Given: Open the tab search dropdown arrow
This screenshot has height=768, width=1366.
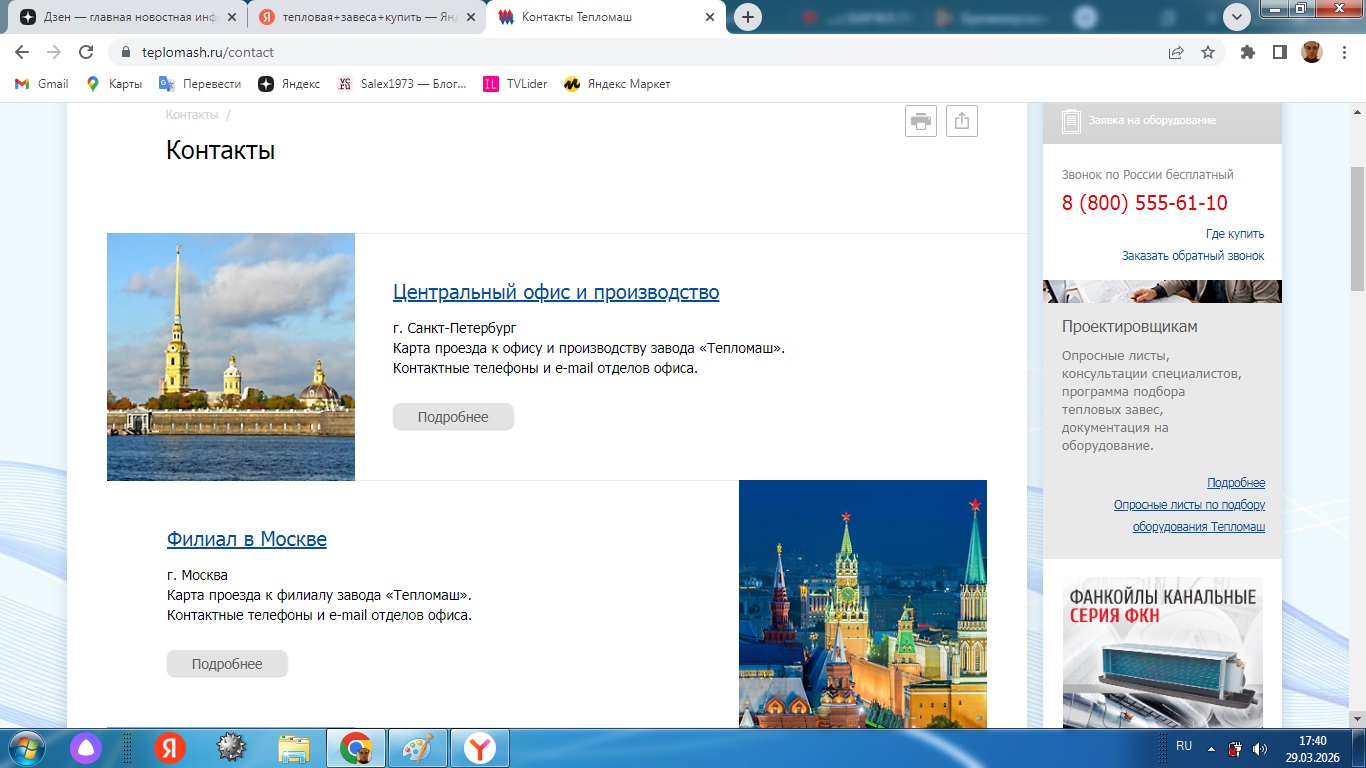Looking at the screenshot, I should pyautogui.click(x=1237, y=17).
